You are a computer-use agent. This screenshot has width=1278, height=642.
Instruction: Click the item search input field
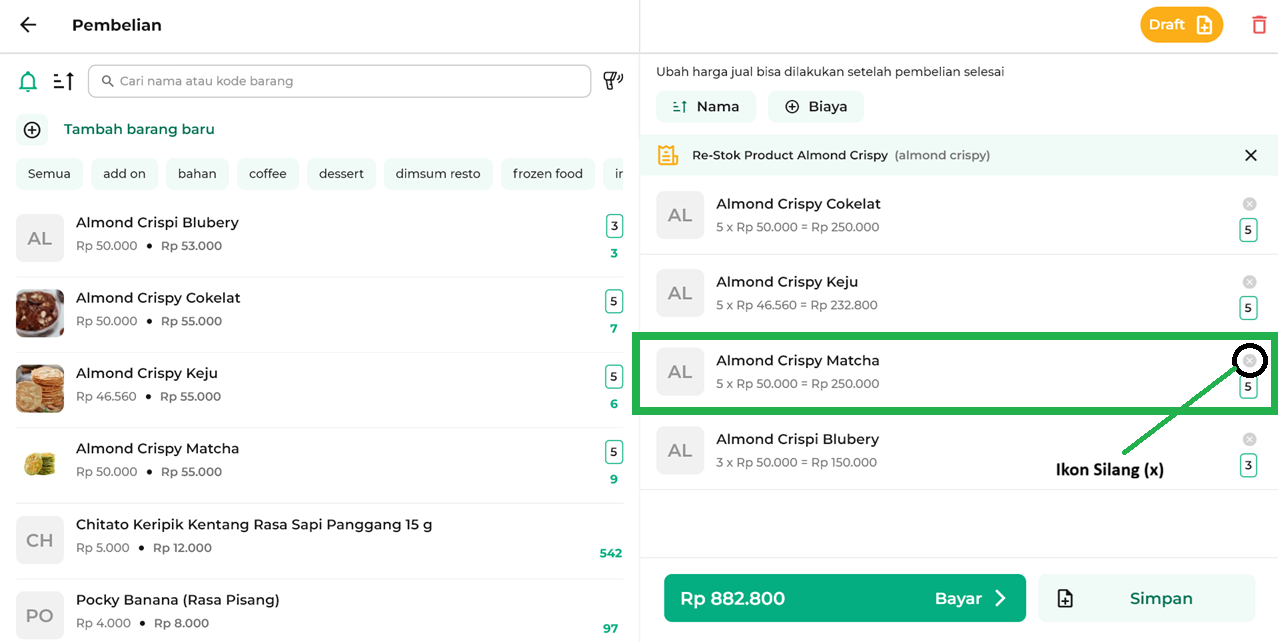[x=340, y=81]
